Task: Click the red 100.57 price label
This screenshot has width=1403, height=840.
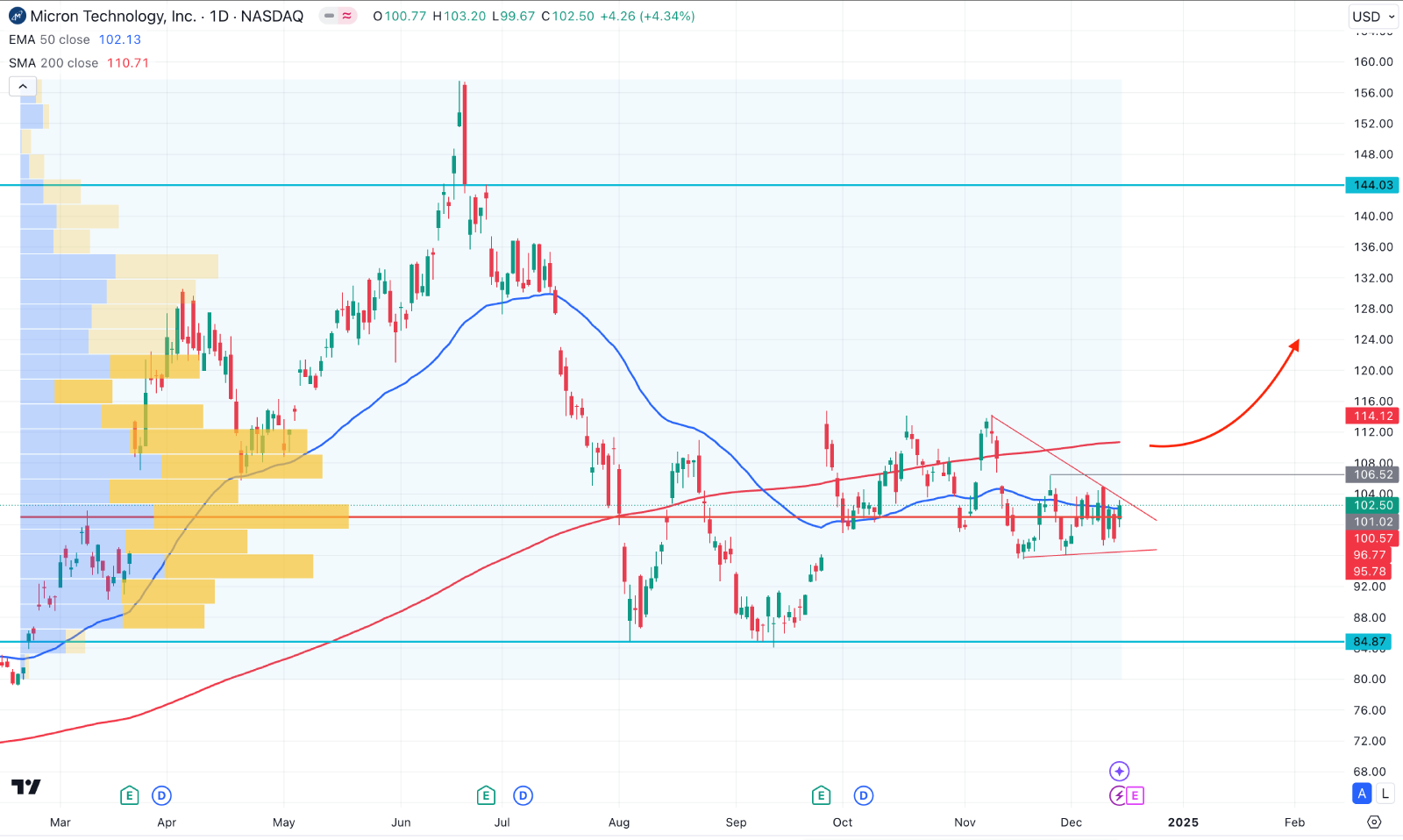Action: point(1372,538)
